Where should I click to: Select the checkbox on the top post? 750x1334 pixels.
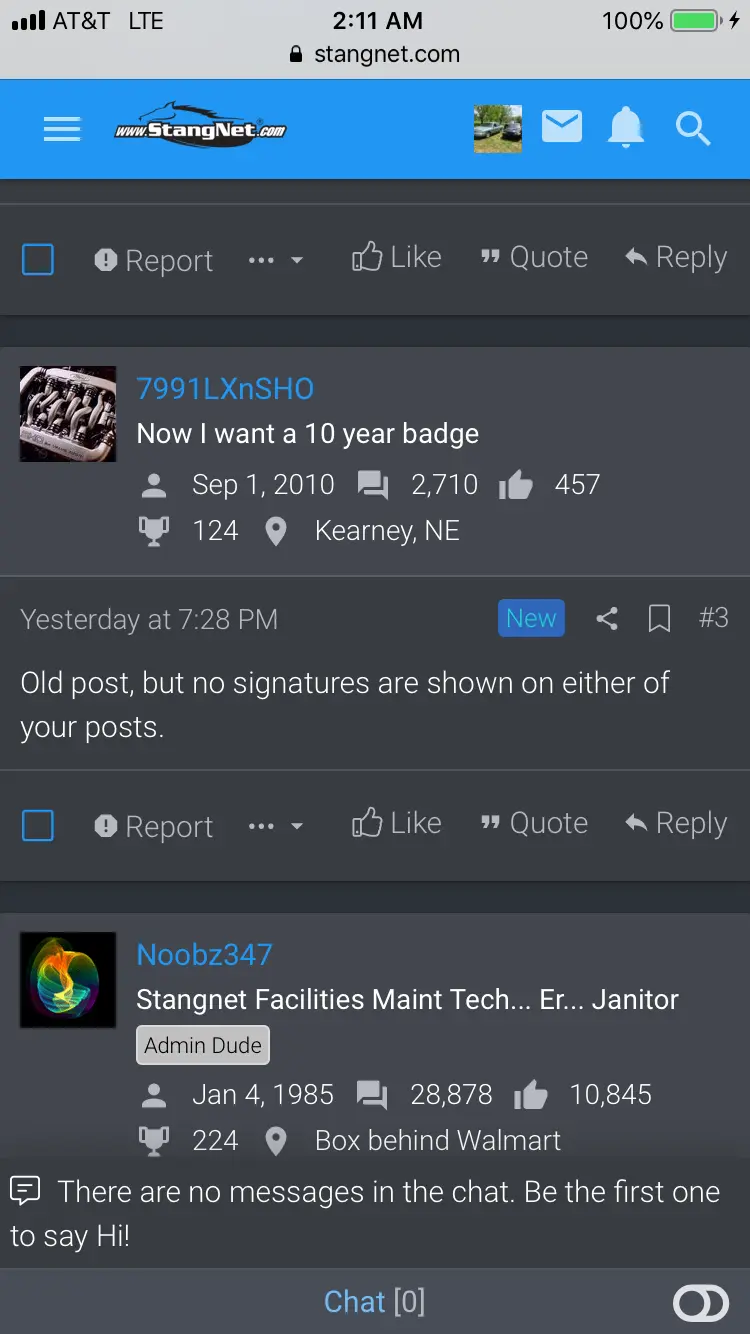click(38, 260)
